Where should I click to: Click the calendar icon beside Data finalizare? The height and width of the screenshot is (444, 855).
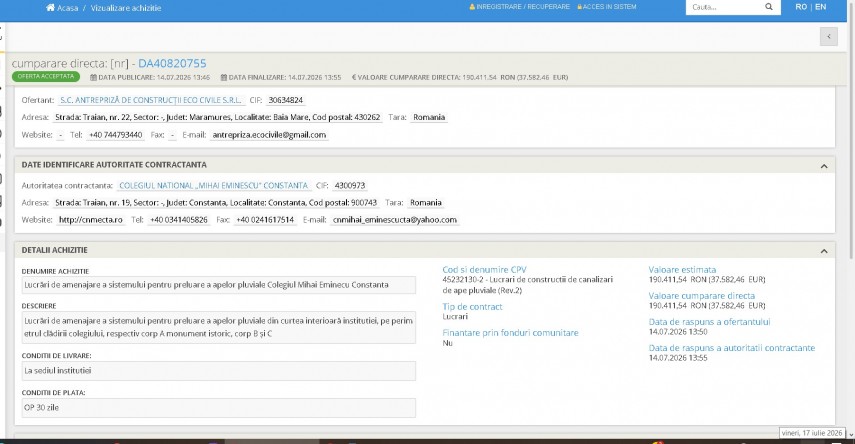tap(224, 77)
